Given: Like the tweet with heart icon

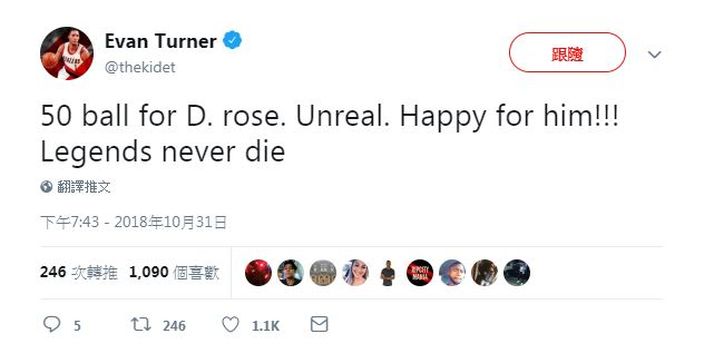Looking at the screenshot, I should 231,324.
